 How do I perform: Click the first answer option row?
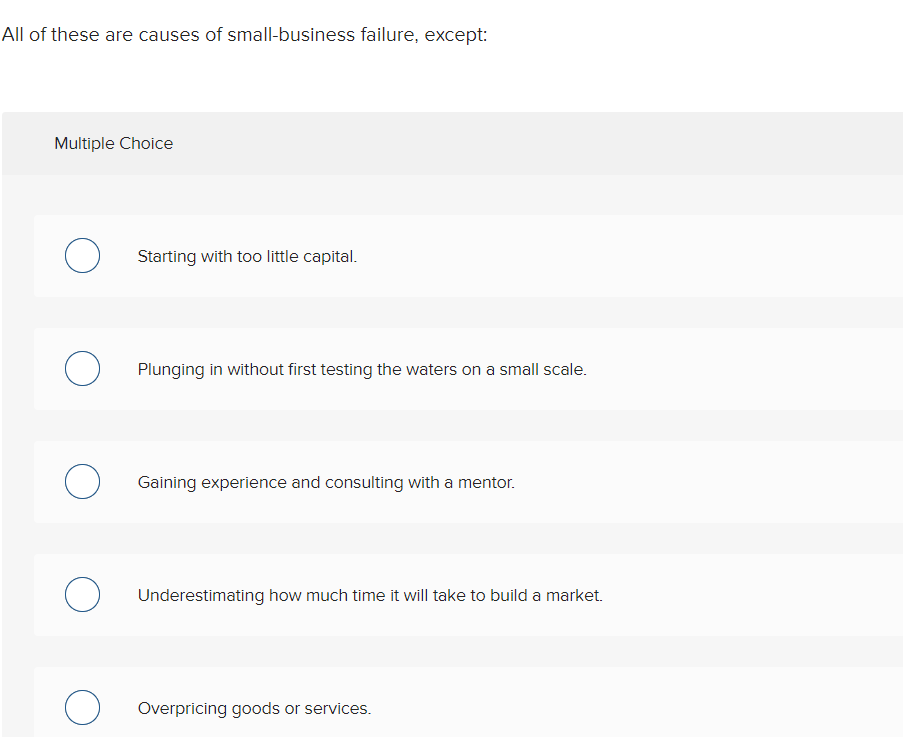(450, 255)
